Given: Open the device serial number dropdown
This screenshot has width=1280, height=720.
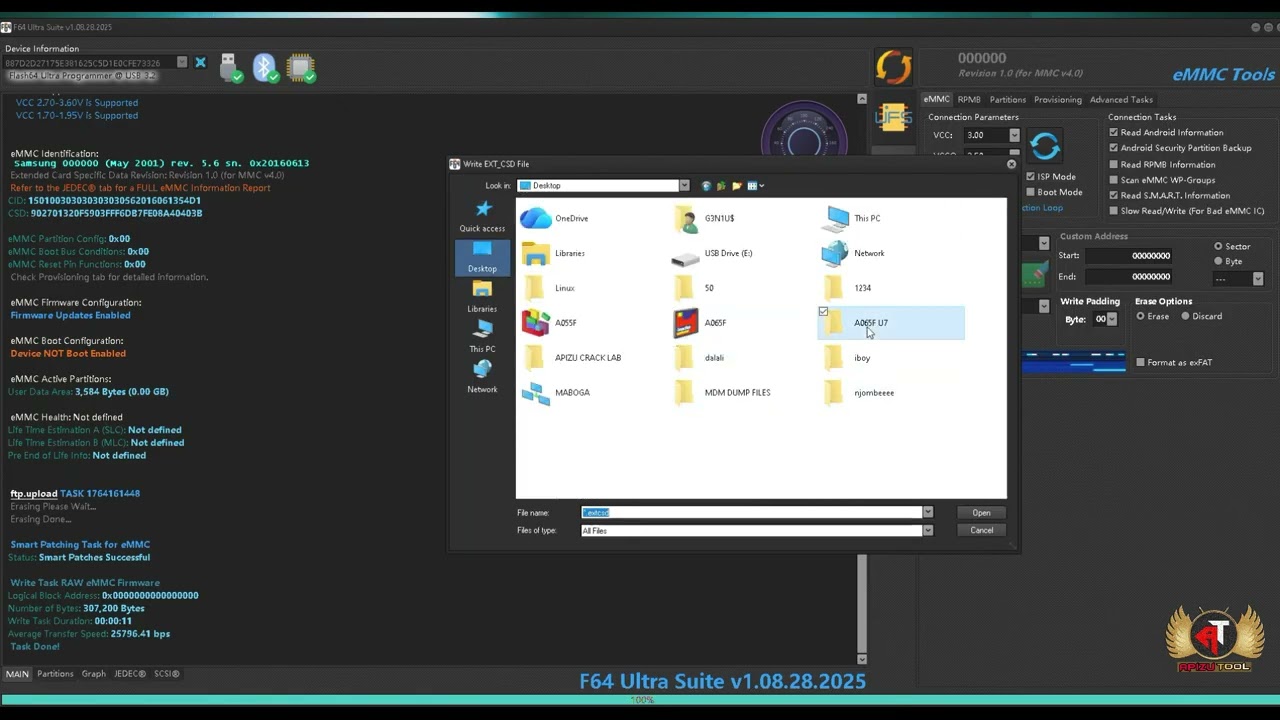Looking at the screenshot, I should (182, 62).
